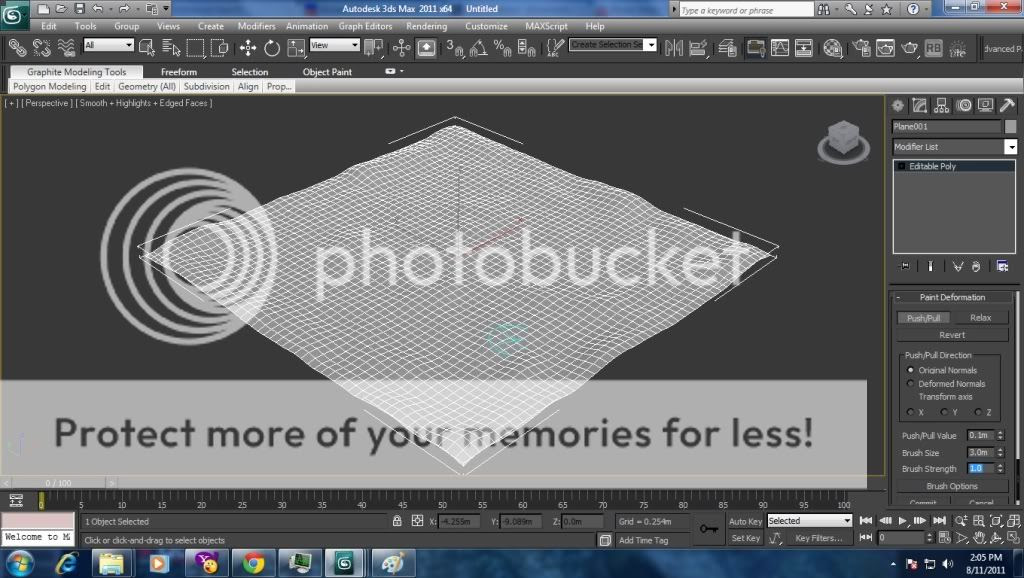Toggle Keyboard Shortcut Override icon
This screenshot has width=1024, height=578.
pyautogui.click(x=426, y=48)
